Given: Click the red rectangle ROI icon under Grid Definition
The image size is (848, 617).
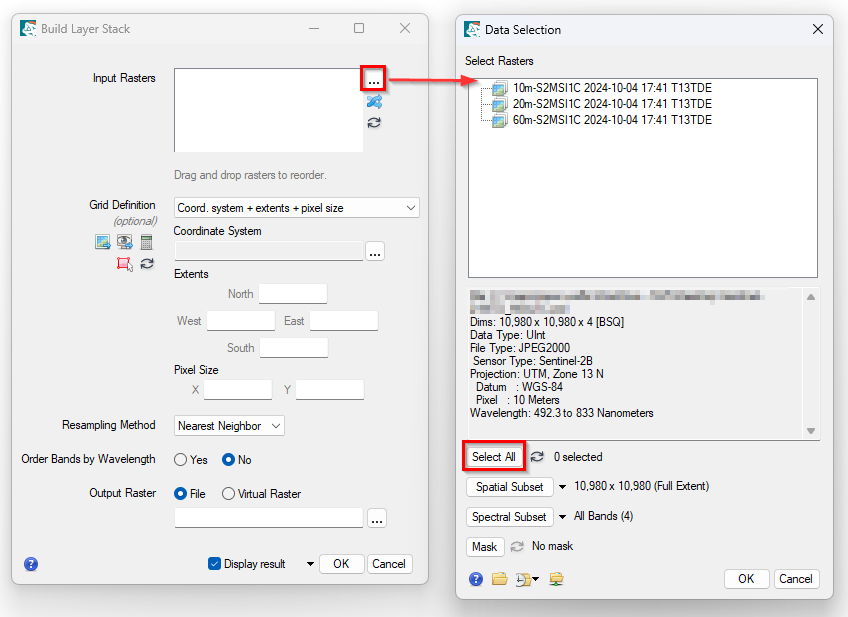Looking at the screenshot, I should click(125, 264).
